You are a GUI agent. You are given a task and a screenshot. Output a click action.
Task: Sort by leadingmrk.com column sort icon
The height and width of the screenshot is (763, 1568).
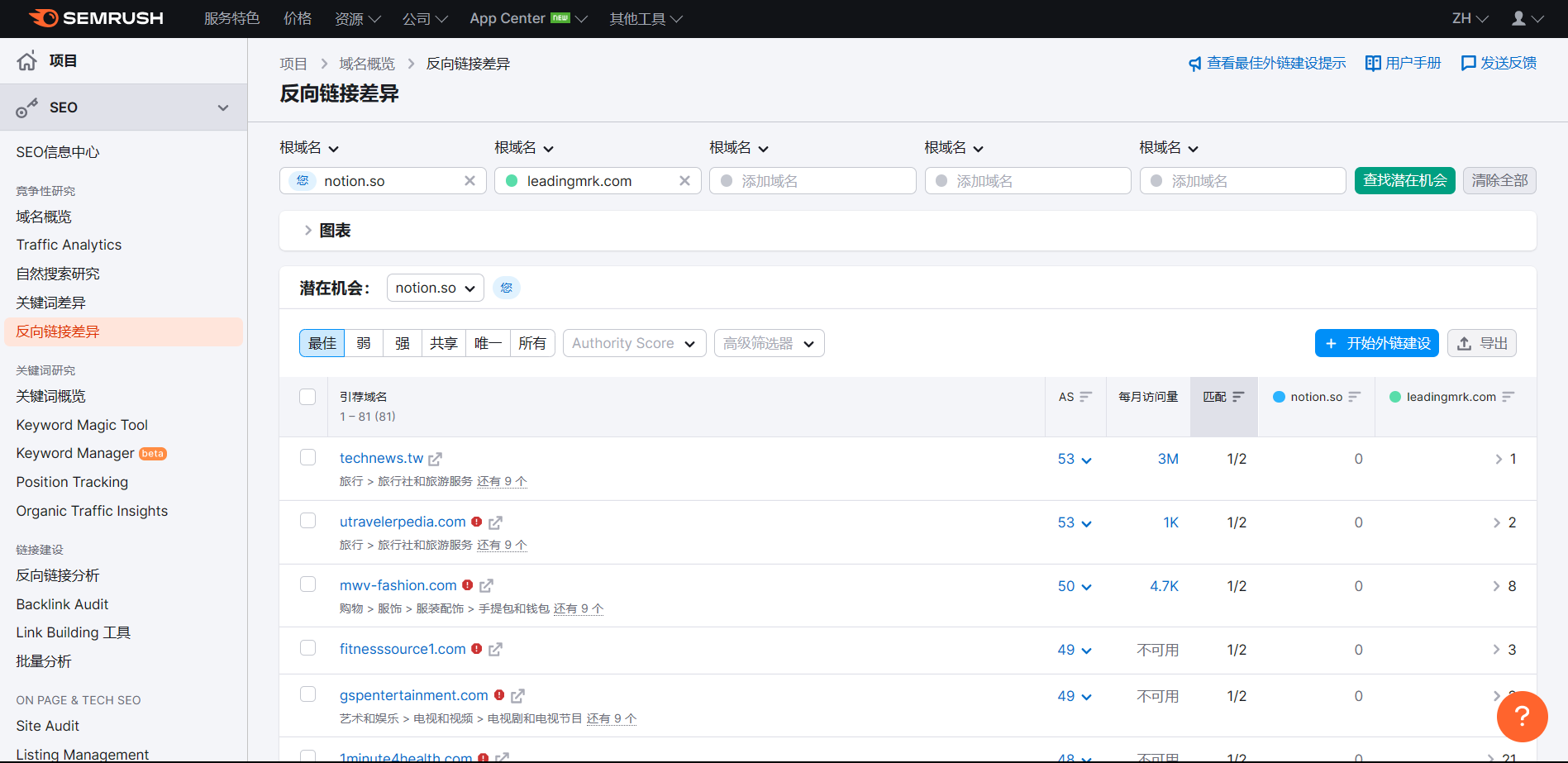1508,397
